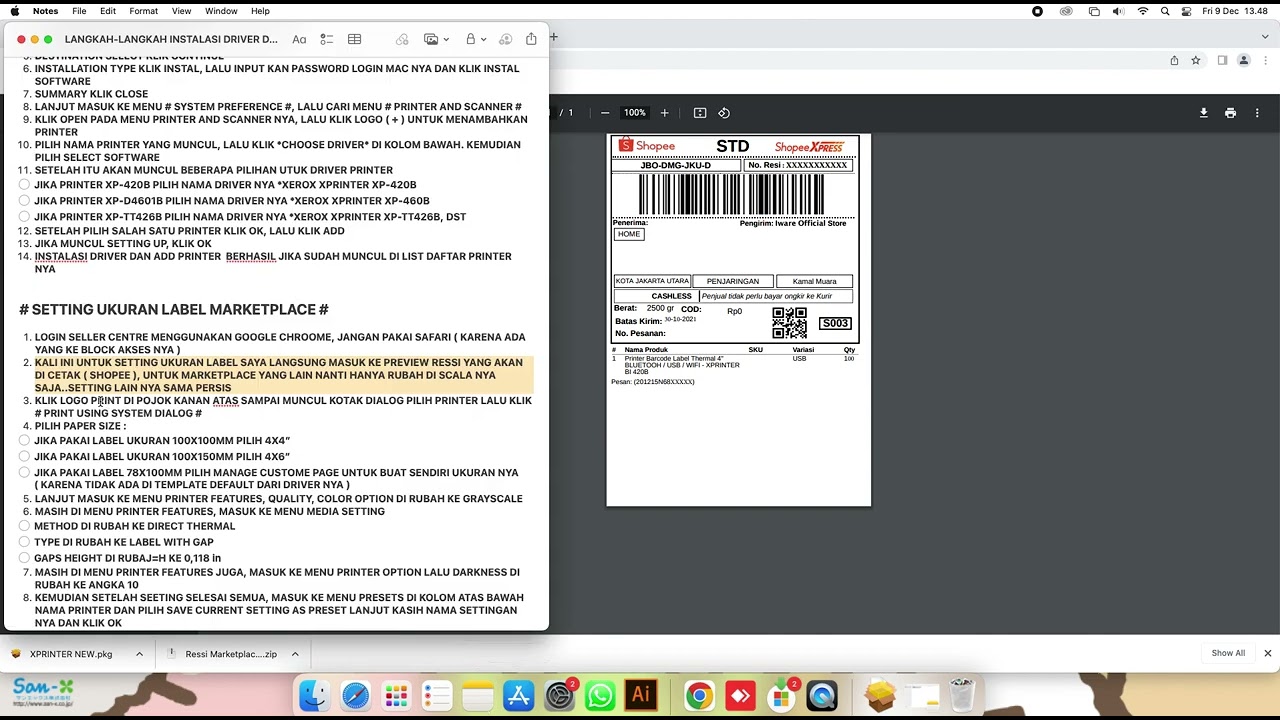Close the Chrome downloads bar
1280x720 pixels.
click(1267, 653)
